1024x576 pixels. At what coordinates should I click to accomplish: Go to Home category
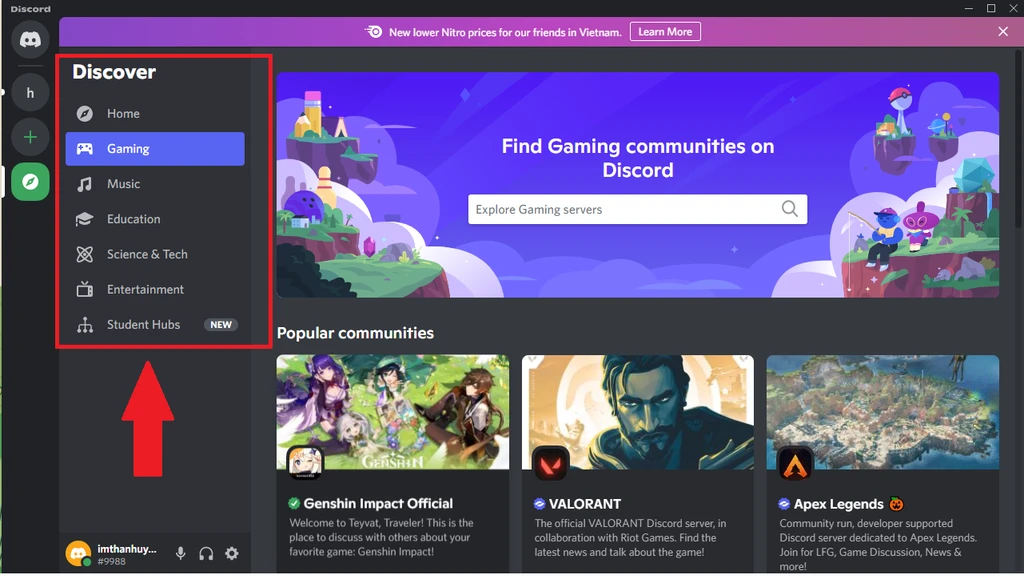coord(155,114)
